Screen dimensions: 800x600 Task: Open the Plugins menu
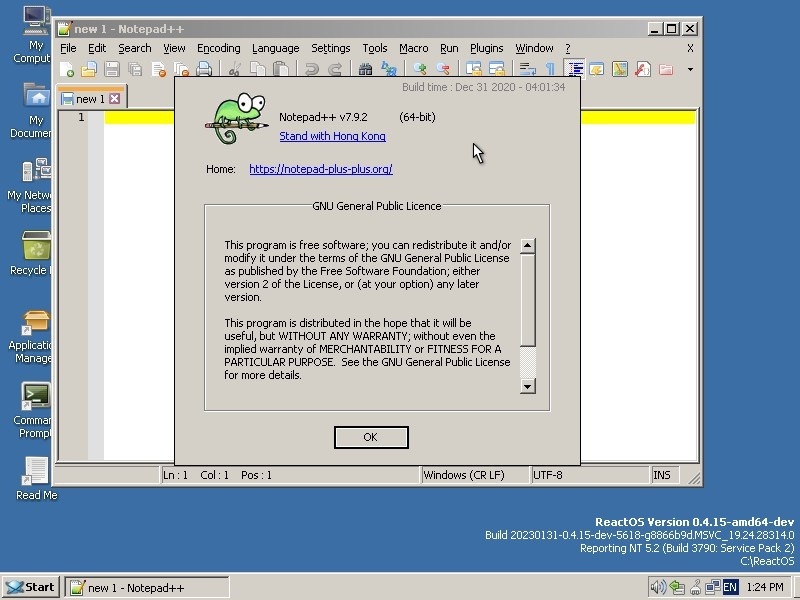[x=487, y=48]
